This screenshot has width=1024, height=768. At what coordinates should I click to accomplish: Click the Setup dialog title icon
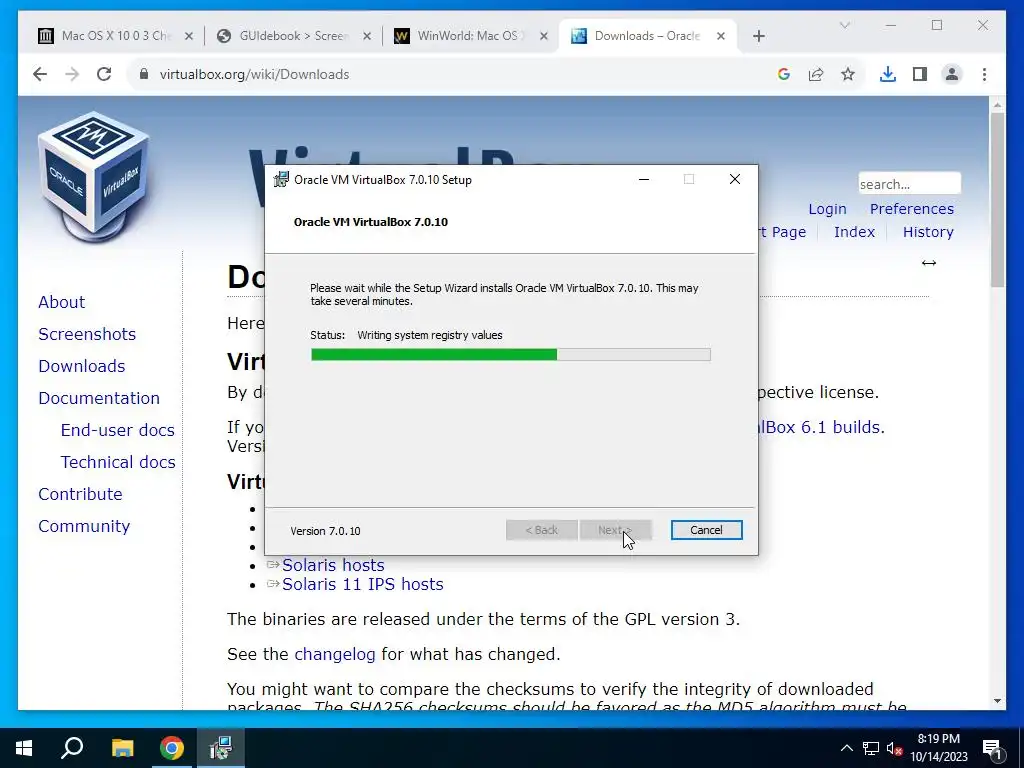[281, 180]
